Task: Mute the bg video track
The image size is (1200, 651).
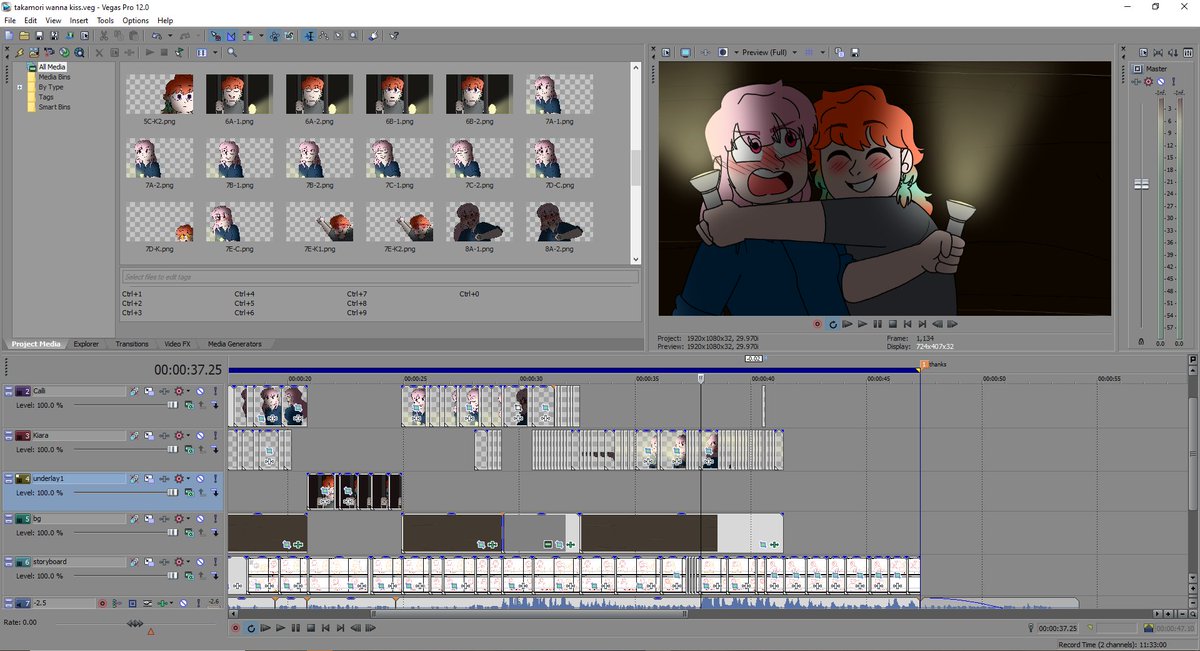Action: (x=200, y=519)
